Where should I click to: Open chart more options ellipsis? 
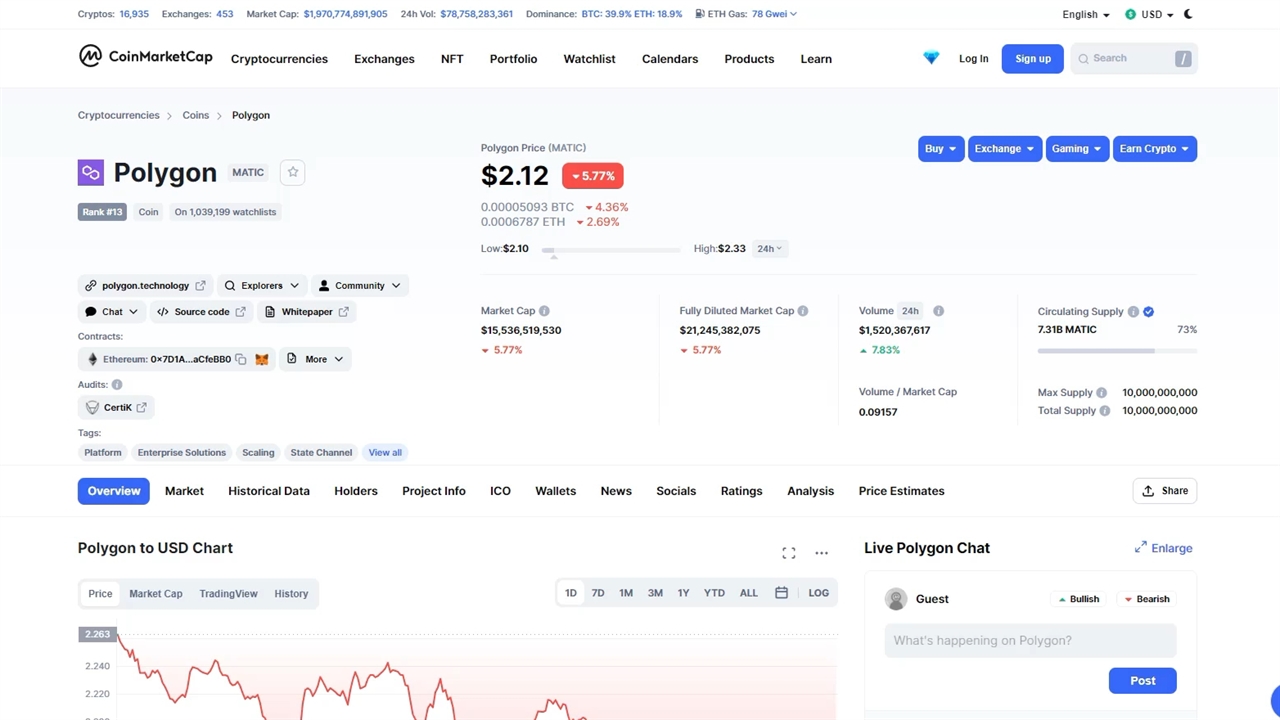(821, 553)
